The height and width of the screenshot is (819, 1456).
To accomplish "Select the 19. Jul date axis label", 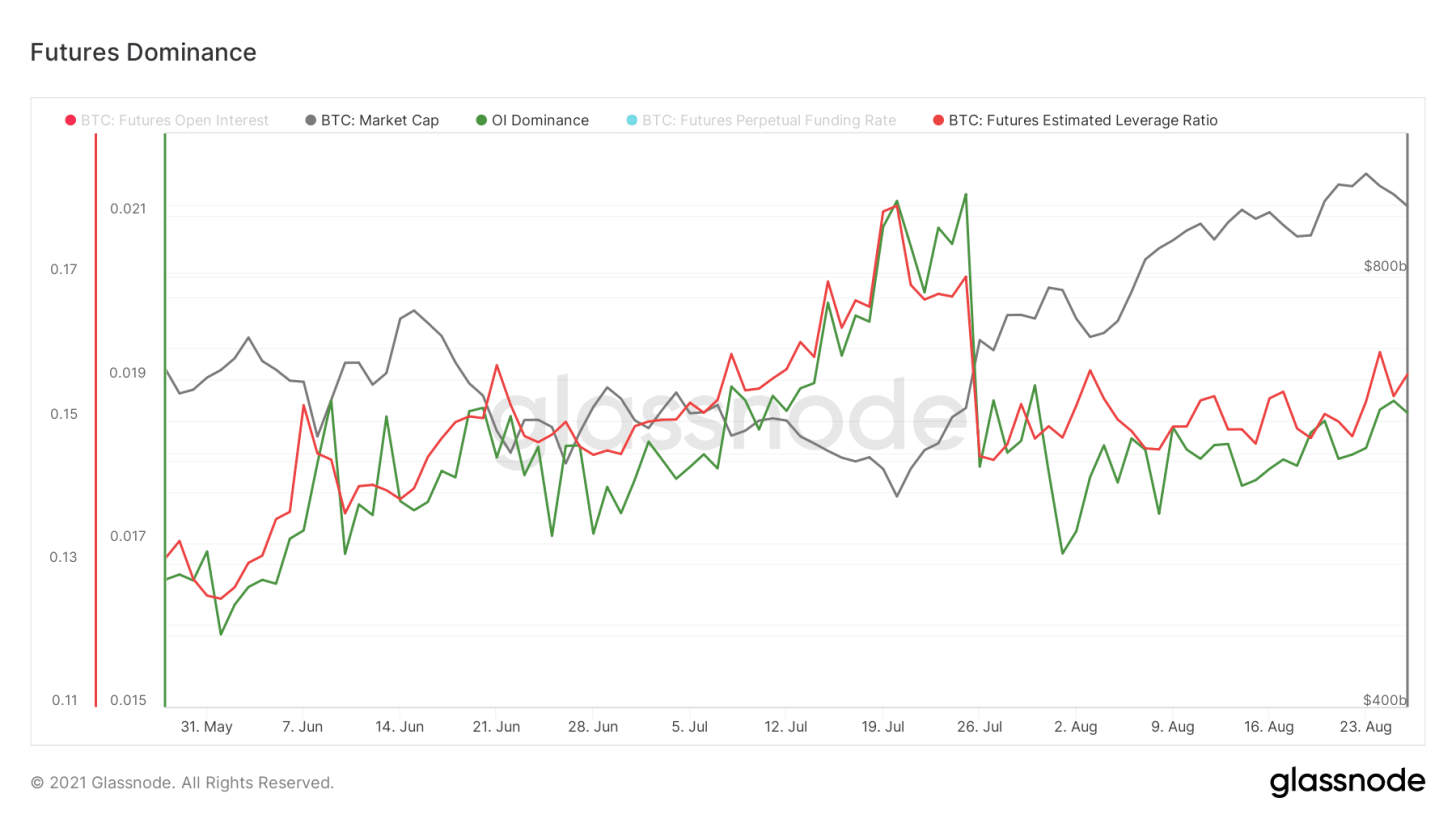I will (885, 727).
